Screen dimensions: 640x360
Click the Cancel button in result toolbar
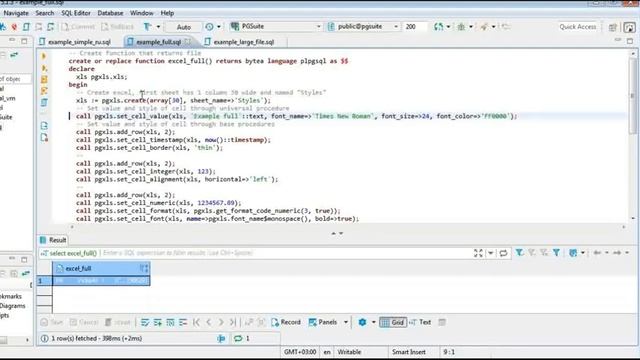(84, 322)
